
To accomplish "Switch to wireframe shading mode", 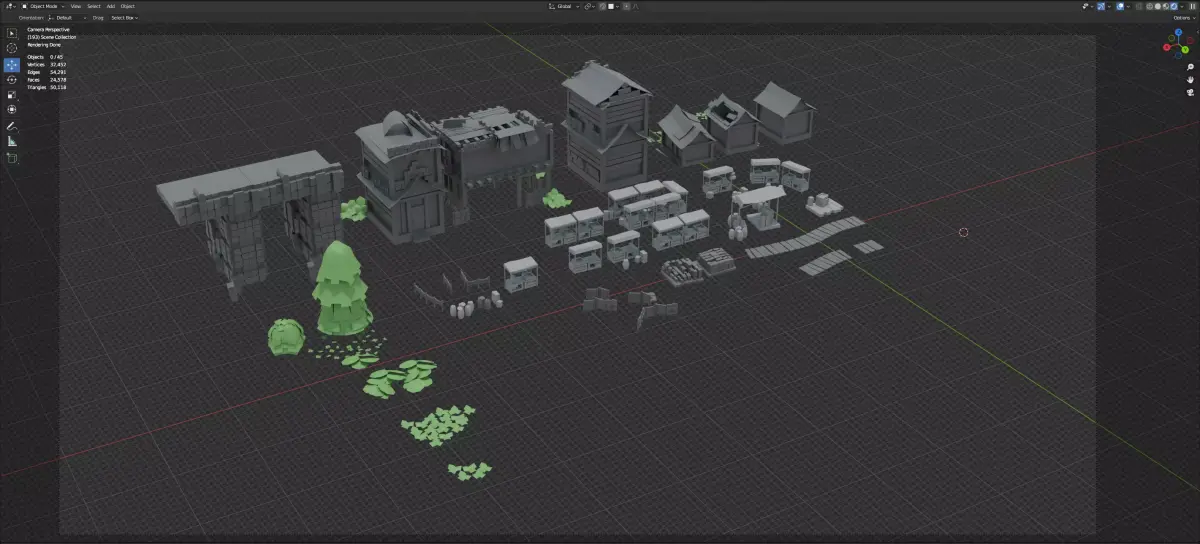I will tap(1150, 6).
